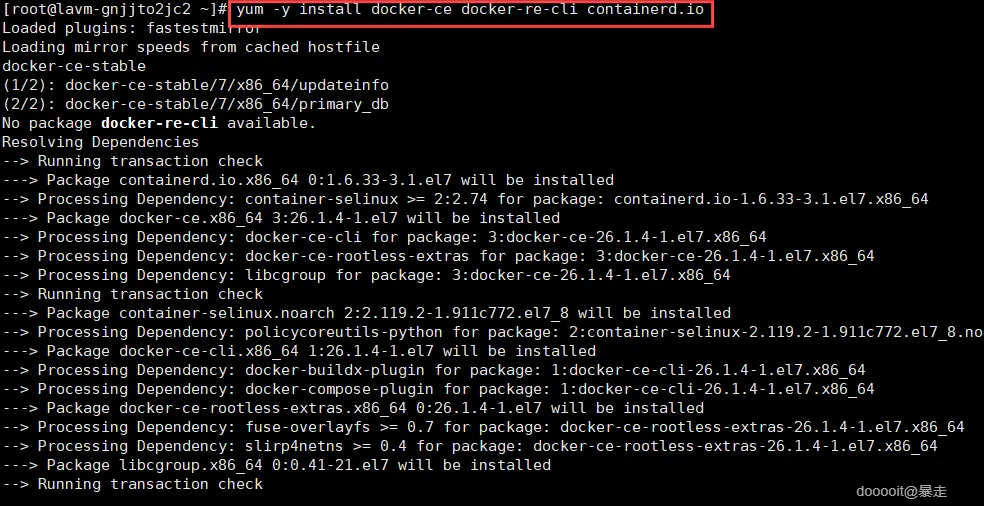Click the primary_db download line (2/2)
Image resolution: width=984 pixels, height=506 pixels.
pyautogui.click(x=195, y=104)
